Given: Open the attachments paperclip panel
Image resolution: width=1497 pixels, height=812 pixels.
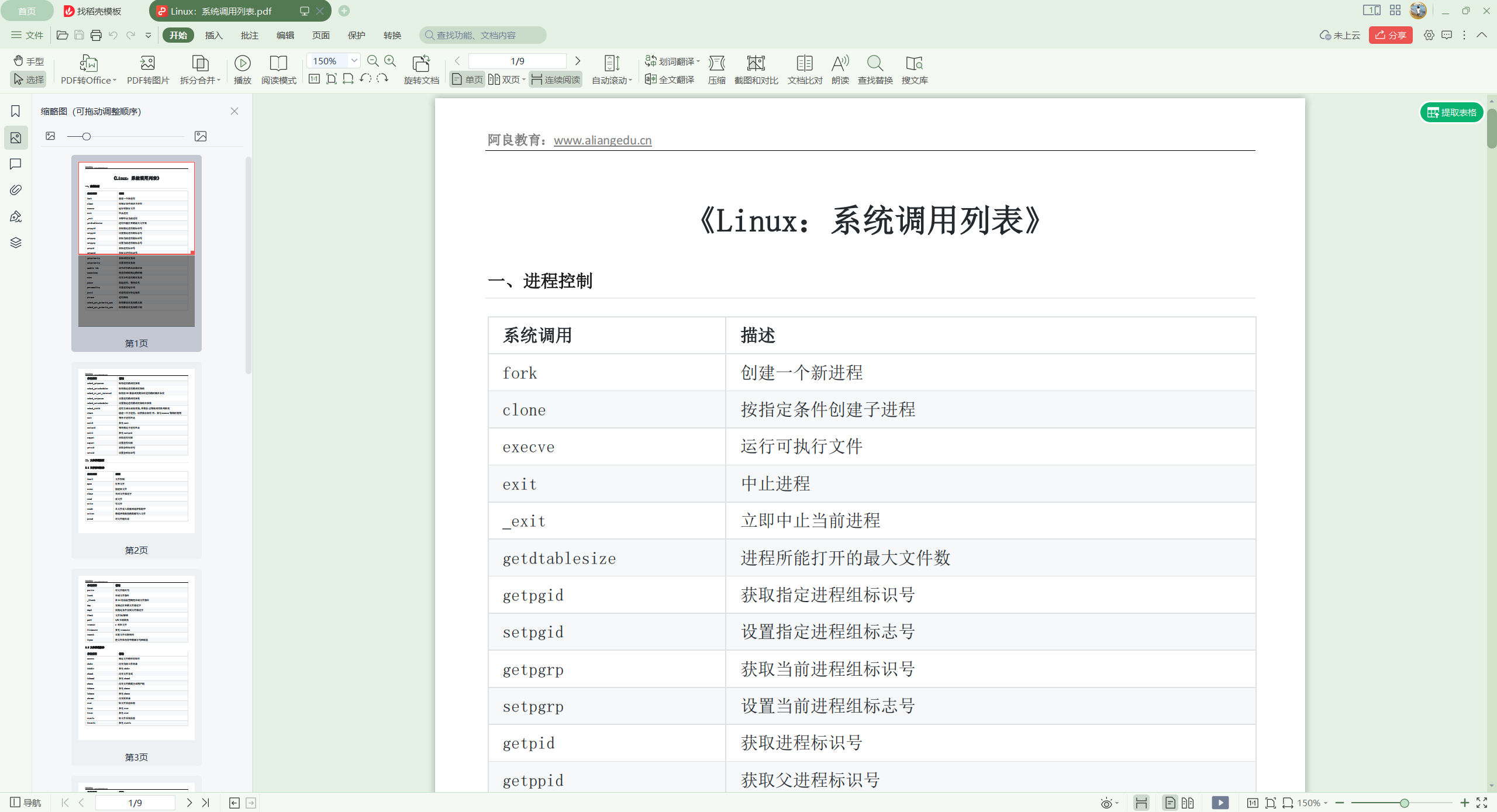Looking at the screenshot, I should click(x=16, y=190).
